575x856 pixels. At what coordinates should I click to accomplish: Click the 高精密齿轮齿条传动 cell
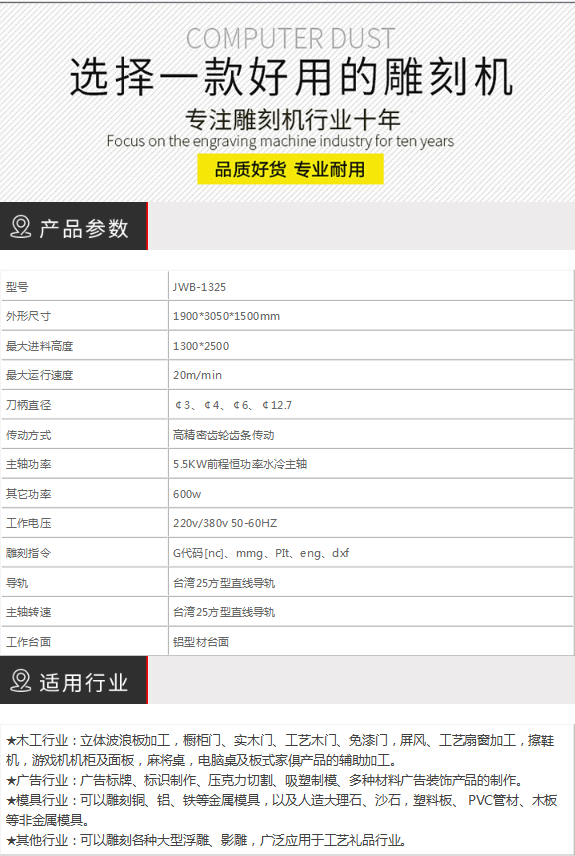click(223, 435)
